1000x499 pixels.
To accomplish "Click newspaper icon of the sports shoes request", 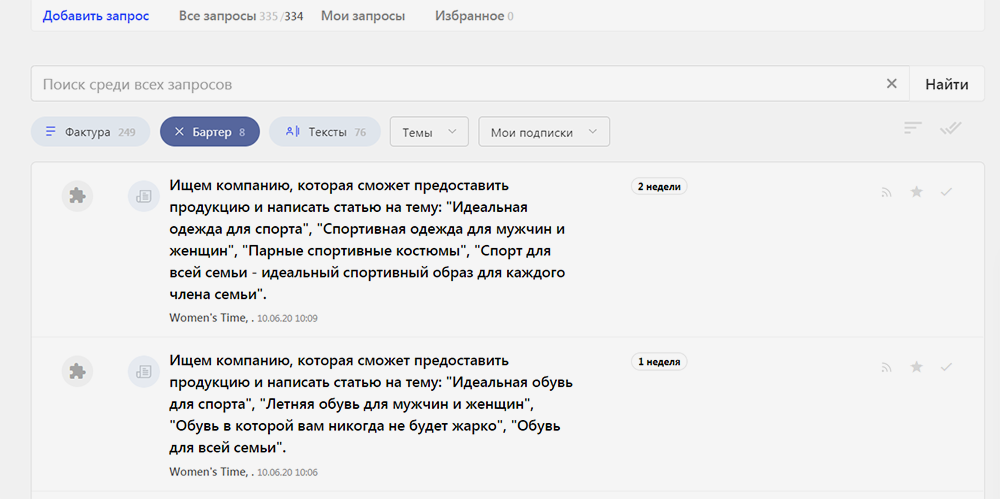I will pos(144,371).
